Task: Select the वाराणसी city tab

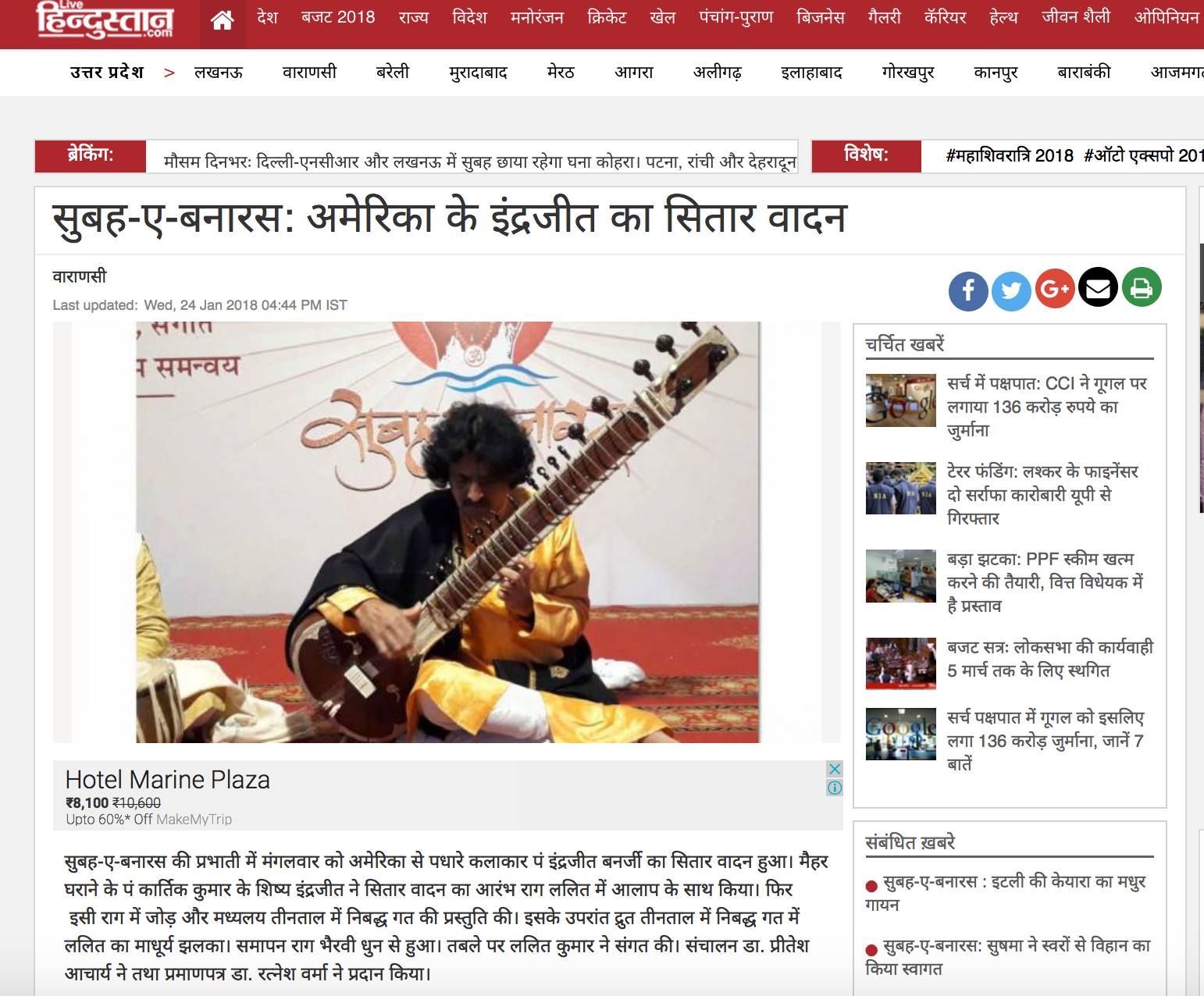Action: 309,73
